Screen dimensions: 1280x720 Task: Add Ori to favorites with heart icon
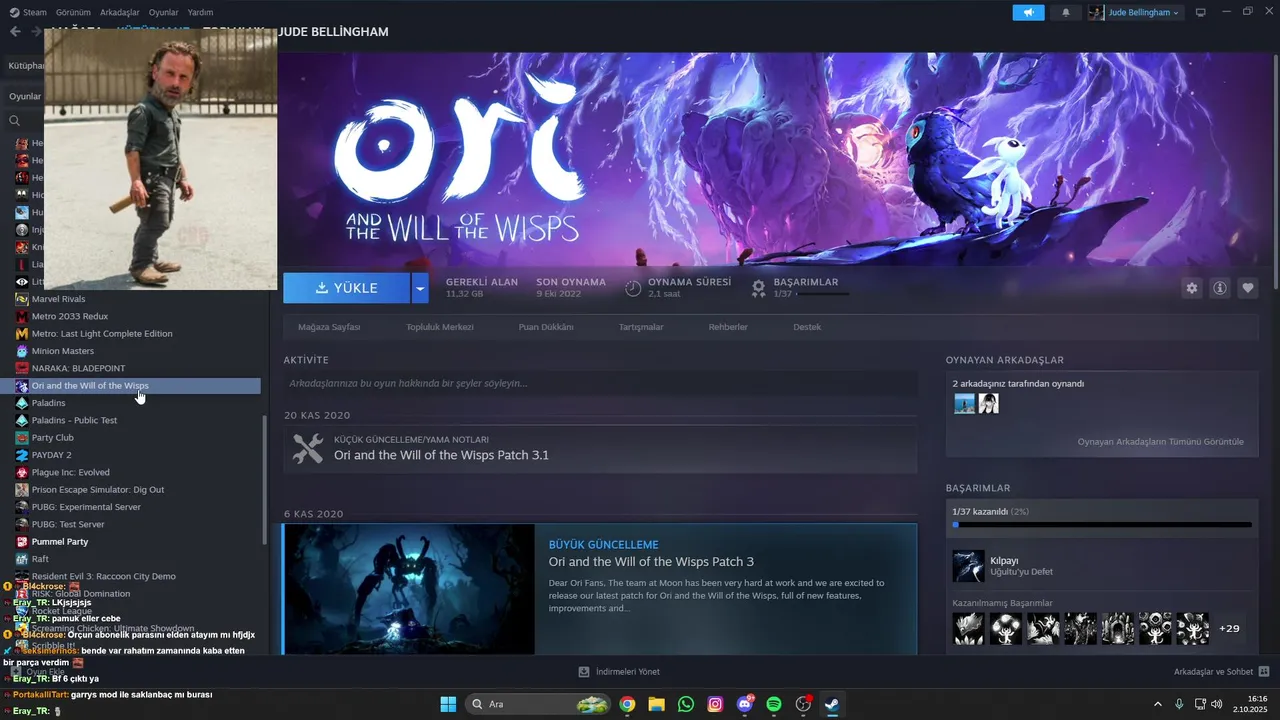coord(1248,288)
